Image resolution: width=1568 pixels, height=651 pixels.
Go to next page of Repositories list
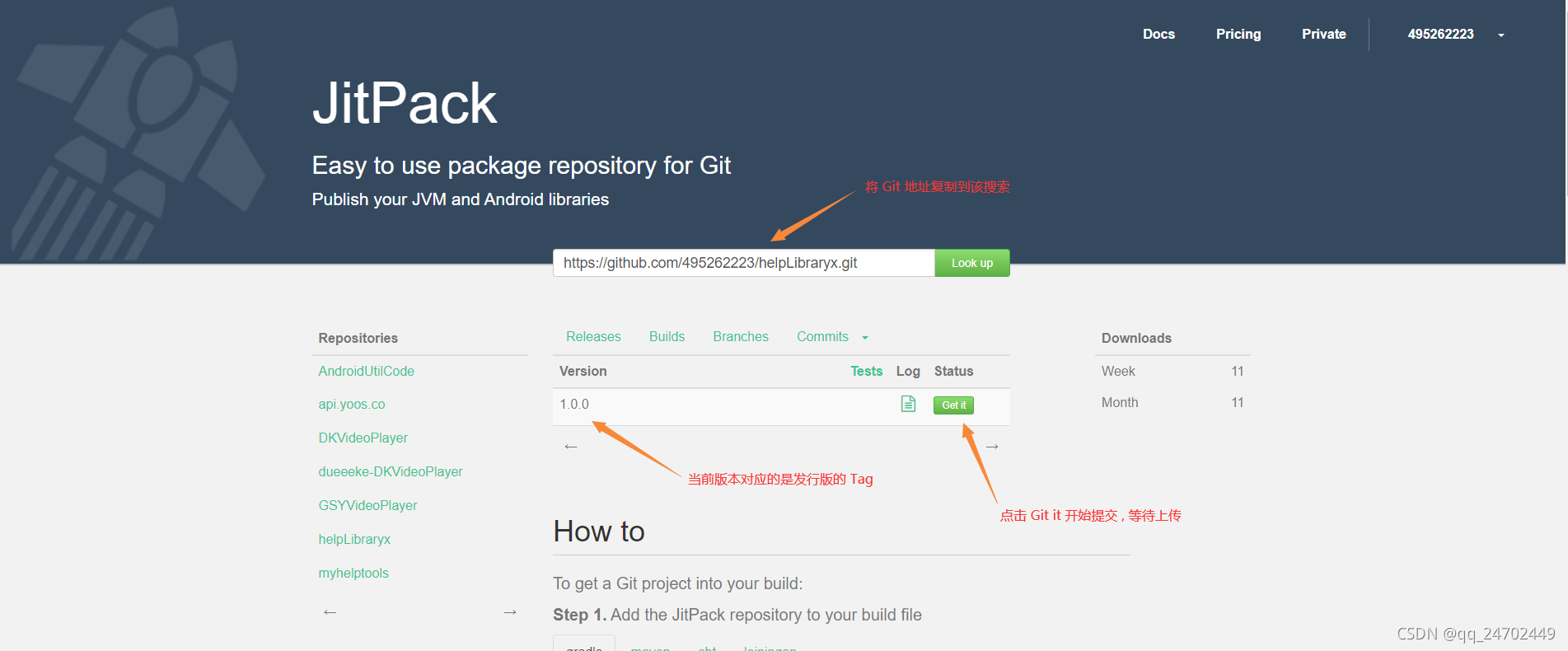tap(510, 612)
